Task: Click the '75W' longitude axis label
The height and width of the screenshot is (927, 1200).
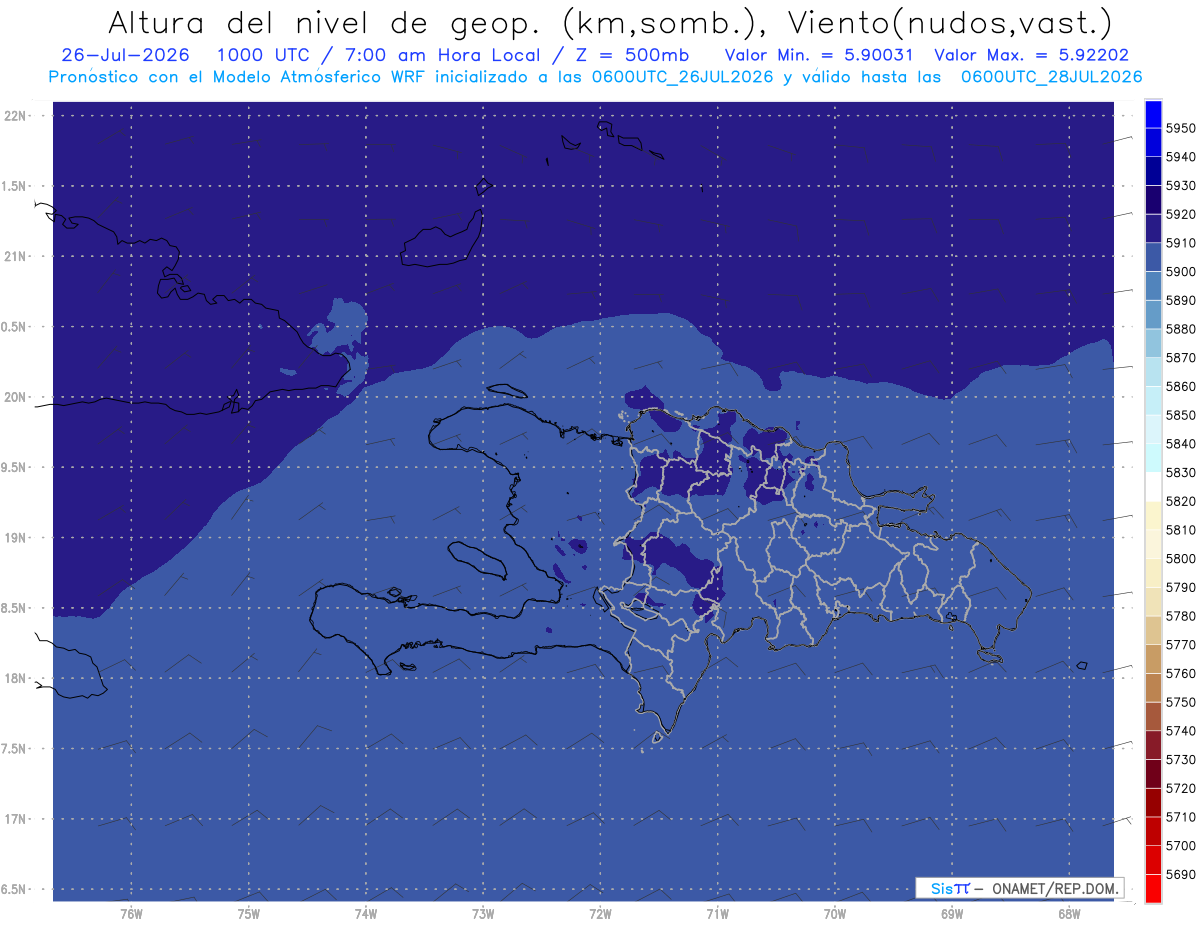Action: pyautogui.click(x=248, y=913)
